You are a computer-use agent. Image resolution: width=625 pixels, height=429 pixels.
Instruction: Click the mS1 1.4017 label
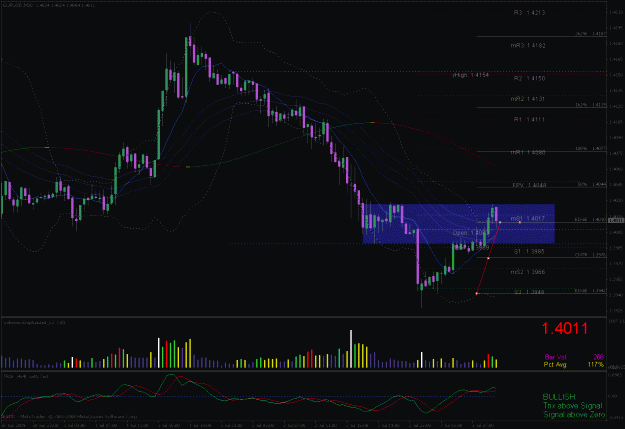tap(528, 218)
